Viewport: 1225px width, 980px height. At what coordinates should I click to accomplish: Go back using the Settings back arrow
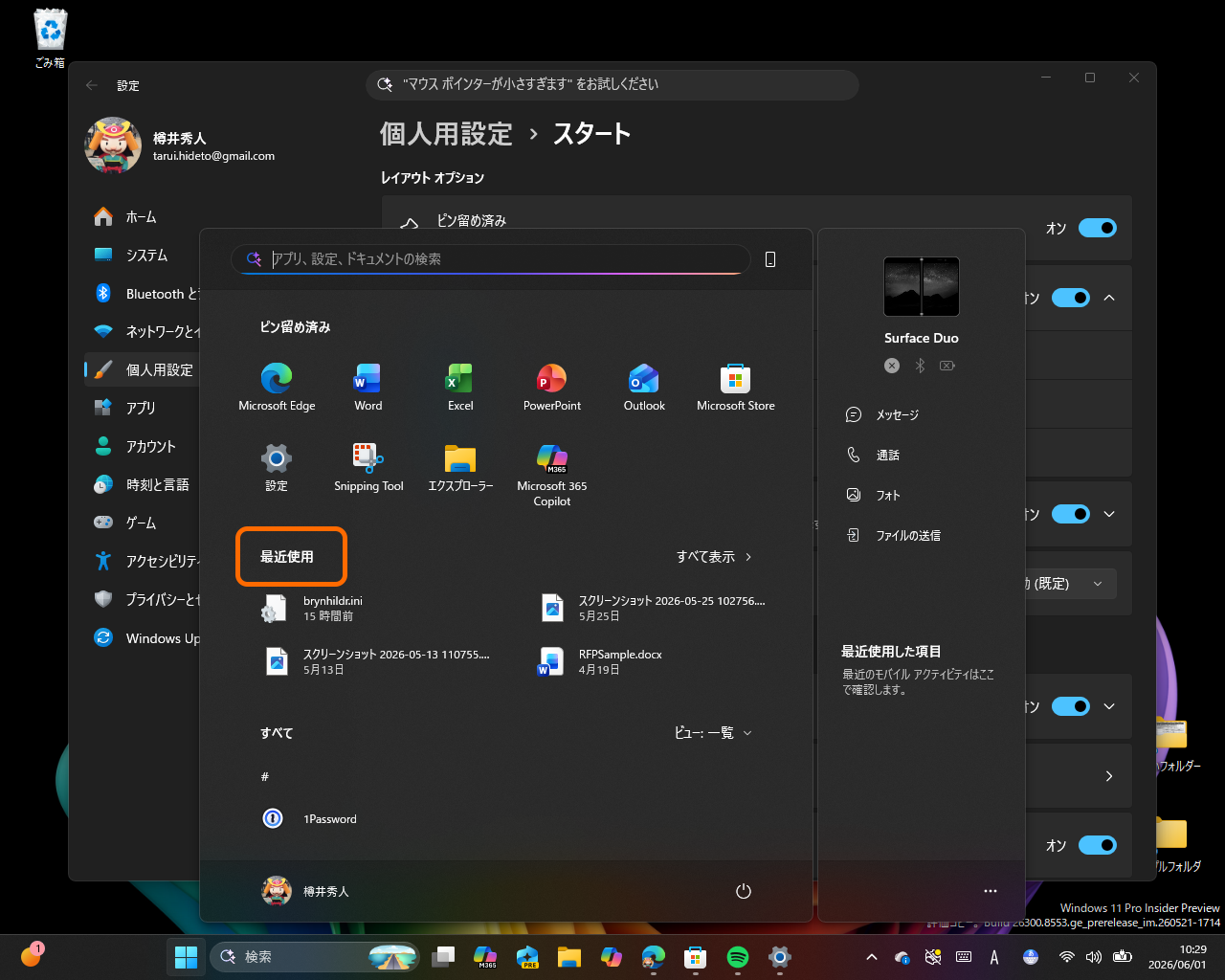point(92,85)
